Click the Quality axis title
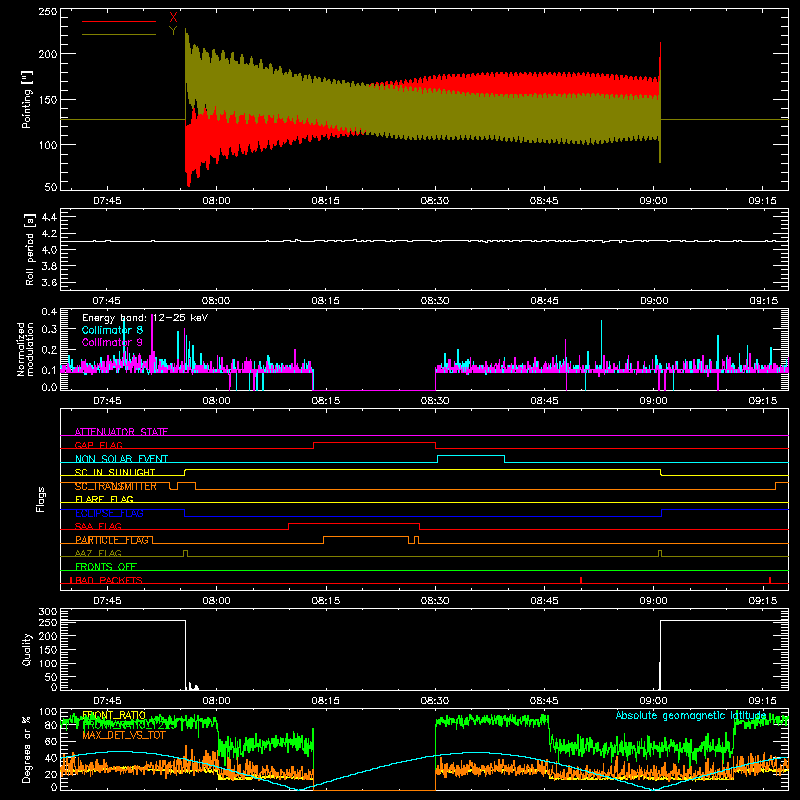This screenshot has height=800, width=800. [x=27, y=649]
